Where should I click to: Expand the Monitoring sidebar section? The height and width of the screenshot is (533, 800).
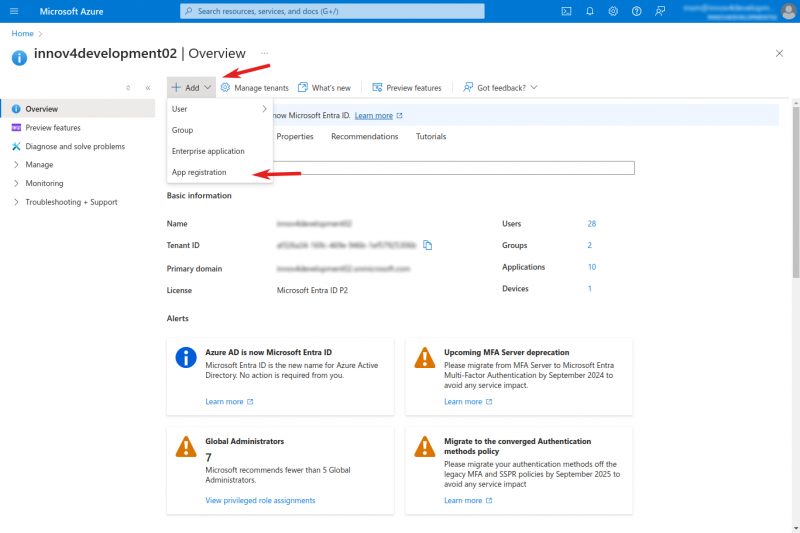(x=16, y=183)
